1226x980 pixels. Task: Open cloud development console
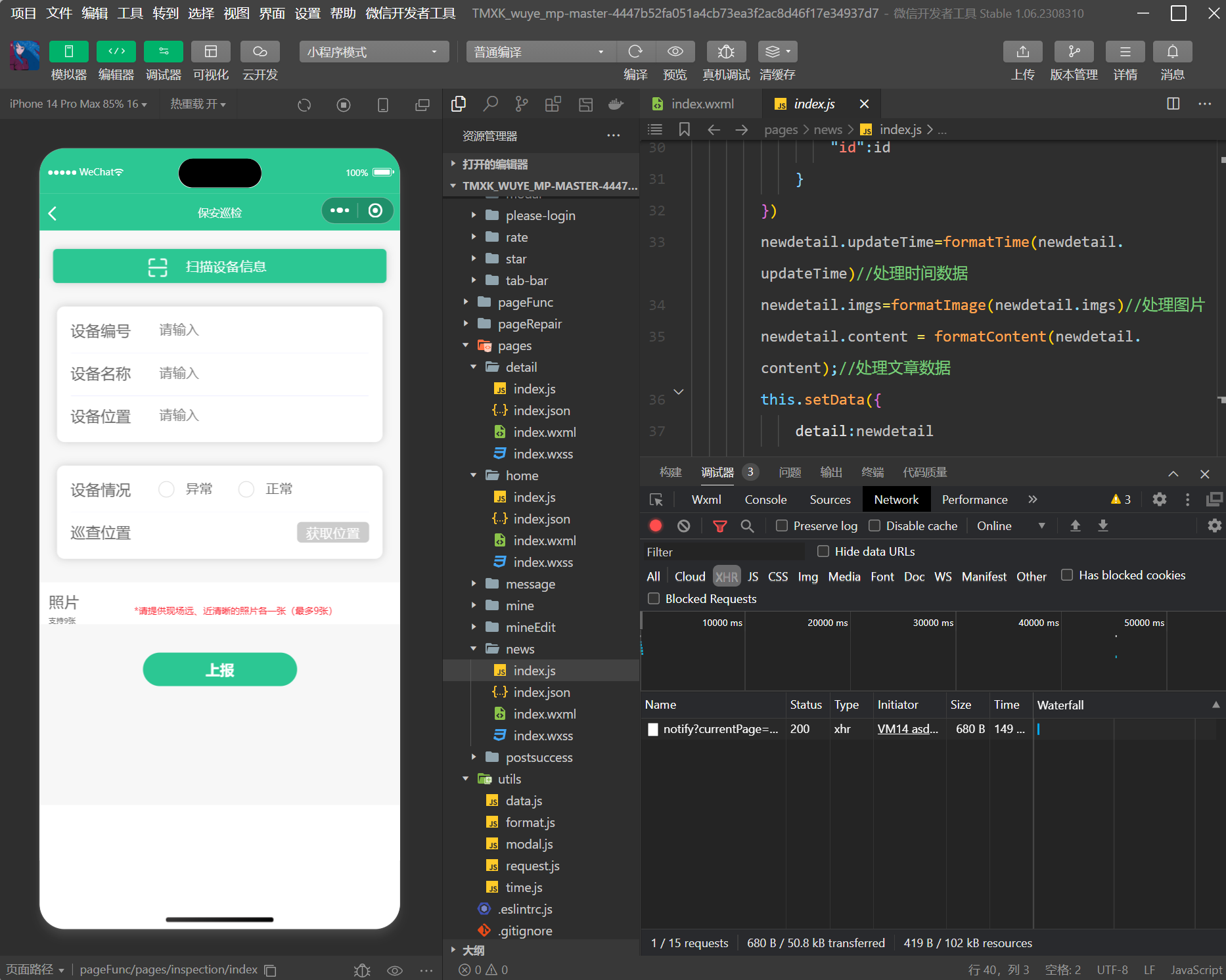click(x=260, y=52)
